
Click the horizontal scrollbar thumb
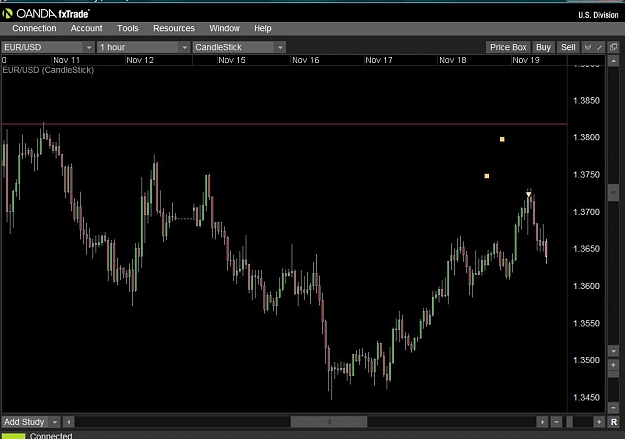(329, 422)
